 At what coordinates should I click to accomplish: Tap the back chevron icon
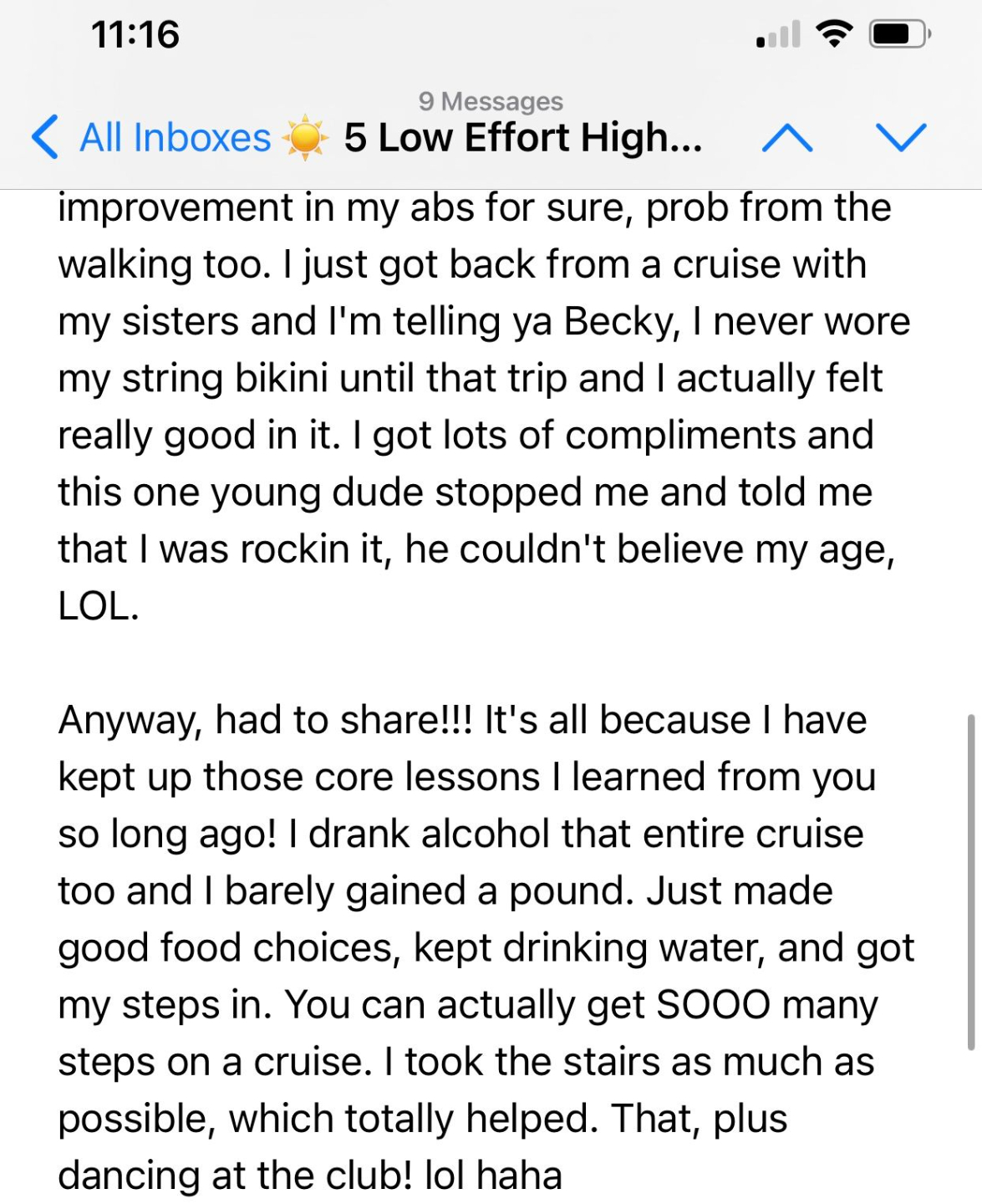pyautogui.click(x=44, y=137)
